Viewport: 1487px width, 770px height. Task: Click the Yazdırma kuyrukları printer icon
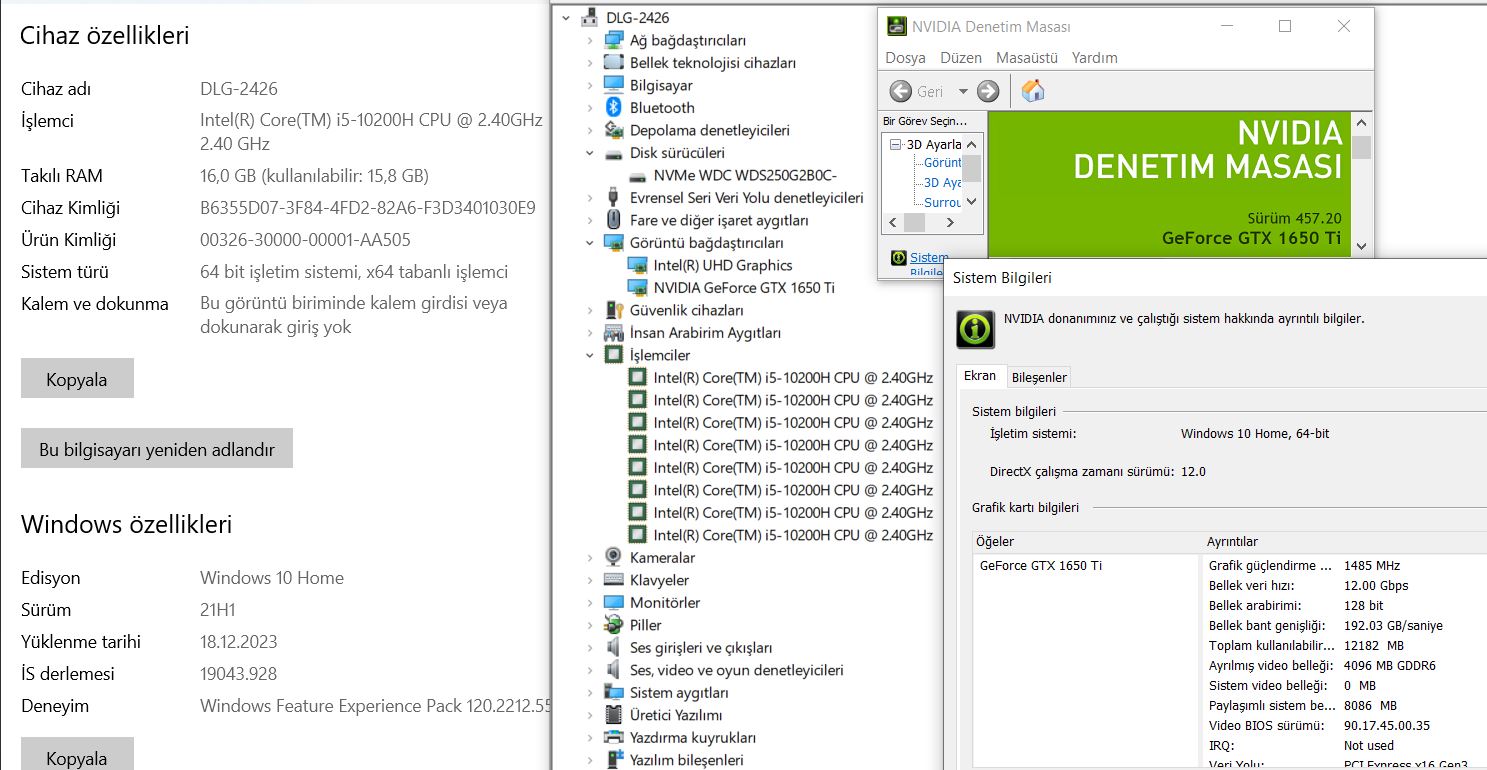[613, 738]
